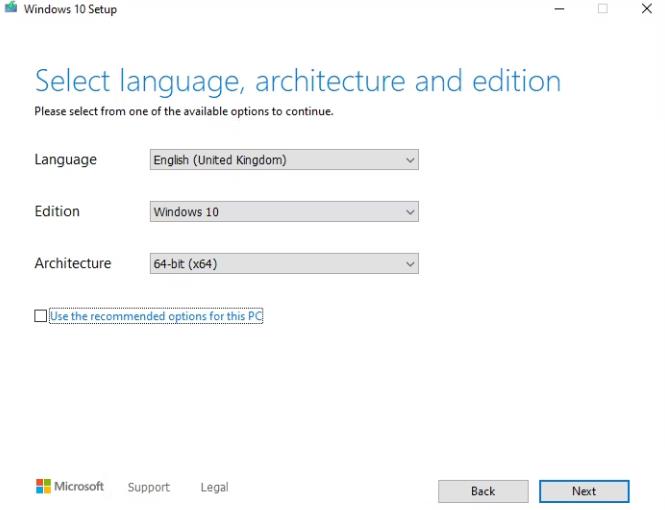
Task: Click the Microsoft logo
Action: (70, 486)
